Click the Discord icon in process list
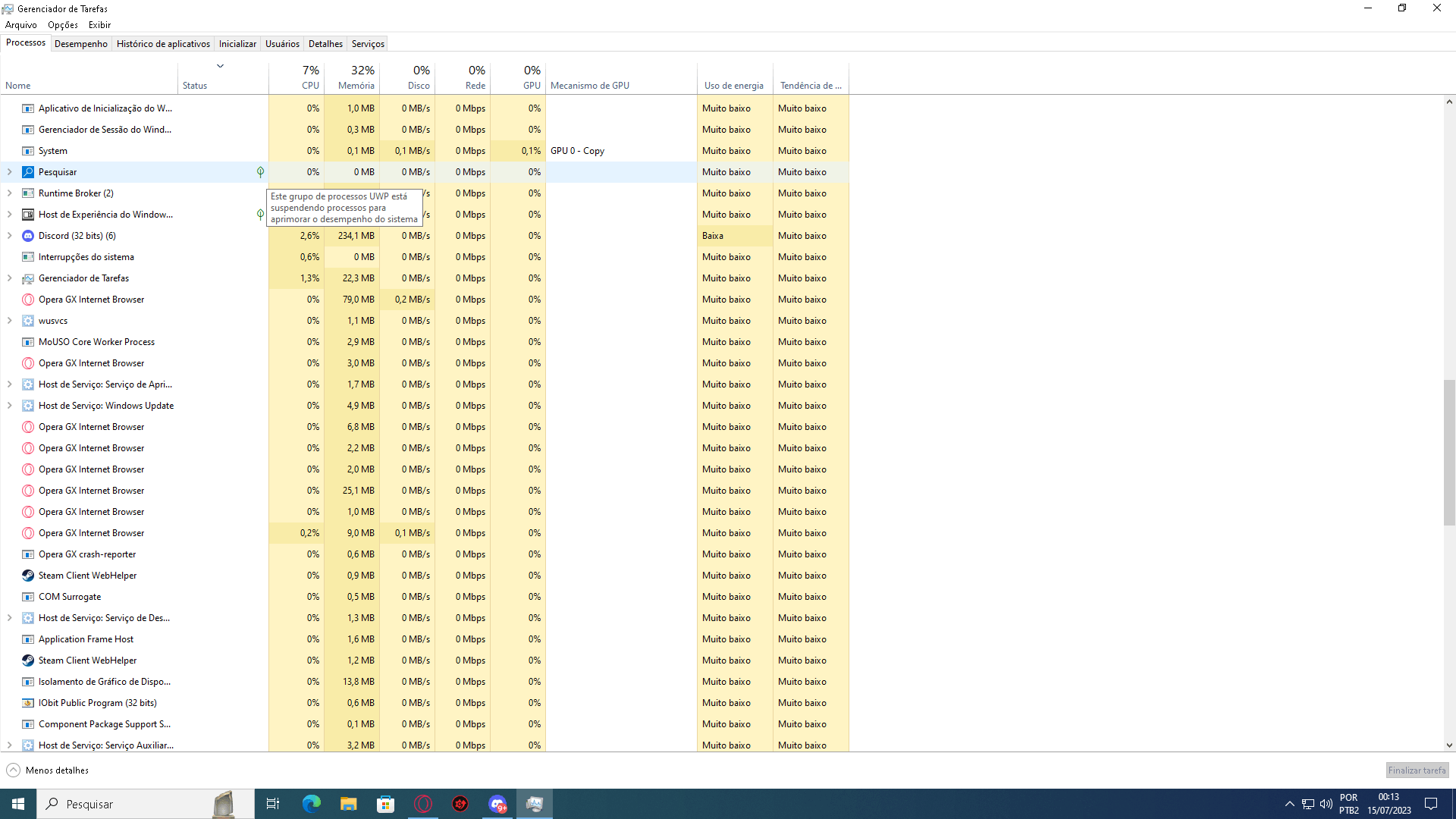The width and height of the screenshot is (1456, 819). click(x=27, y=235)
